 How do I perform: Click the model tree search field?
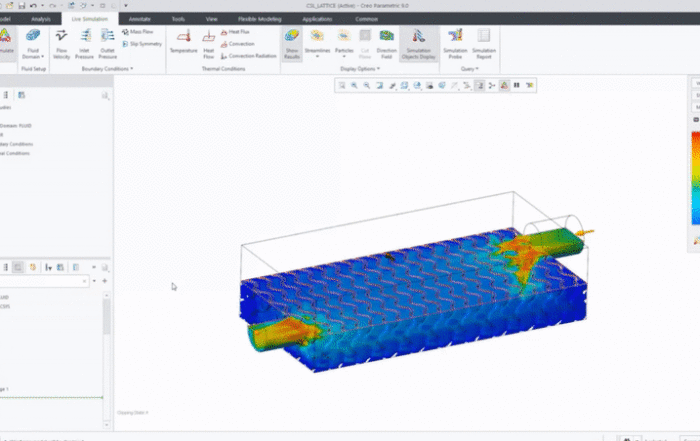click(x=44, y=281)
